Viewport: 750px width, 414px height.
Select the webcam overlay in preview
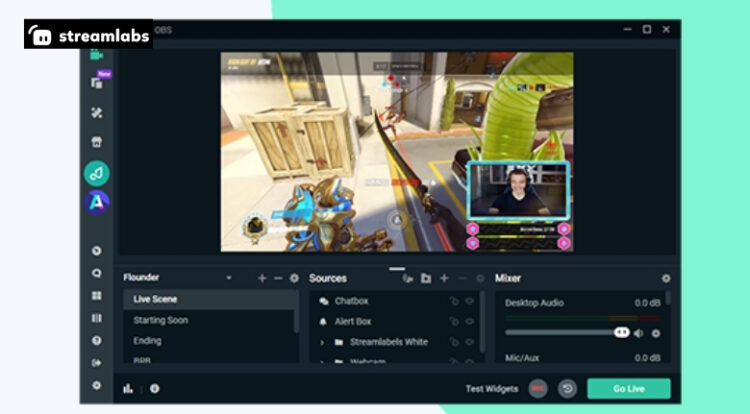[518, 191]
